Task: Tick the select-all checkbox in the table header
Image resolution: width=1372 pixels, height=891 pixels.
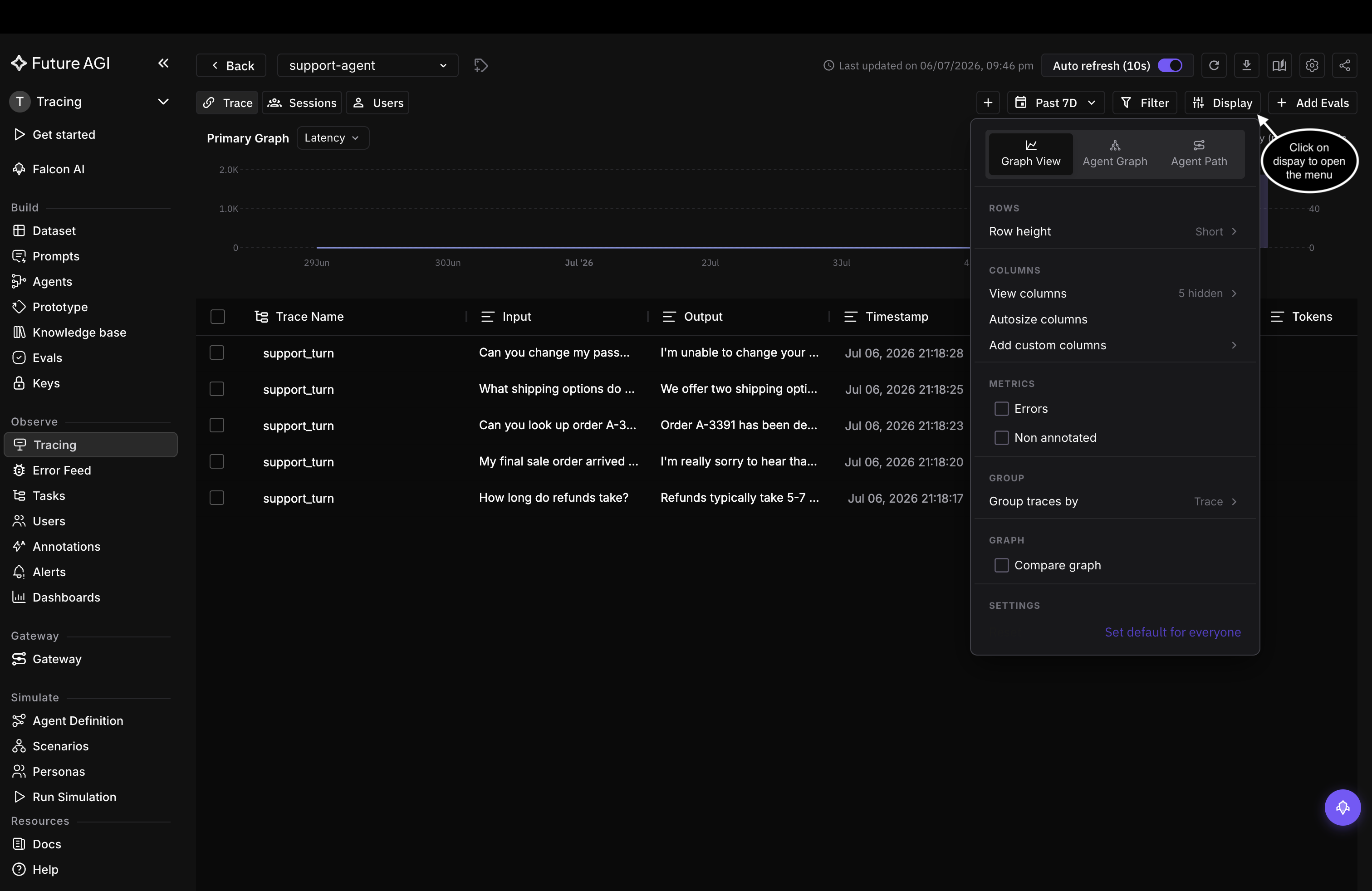Action: pos(217,316)
